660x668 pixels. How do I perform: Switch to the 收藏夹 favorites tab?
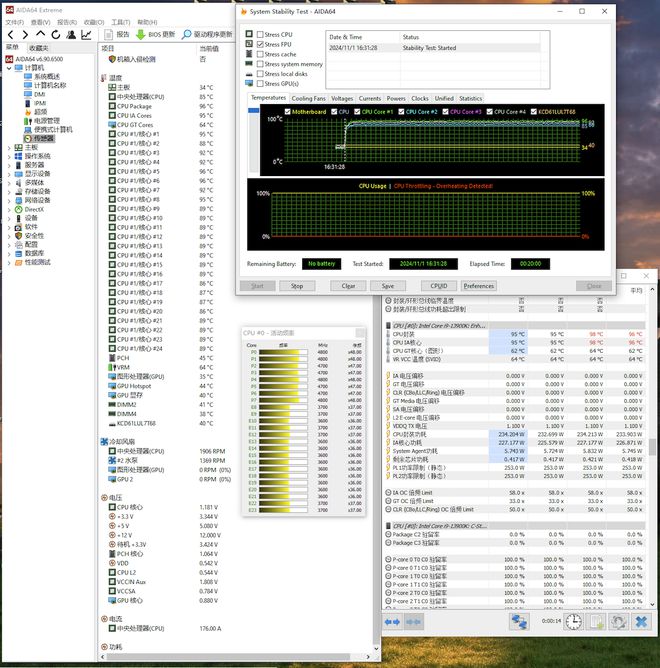coord(39,48)
